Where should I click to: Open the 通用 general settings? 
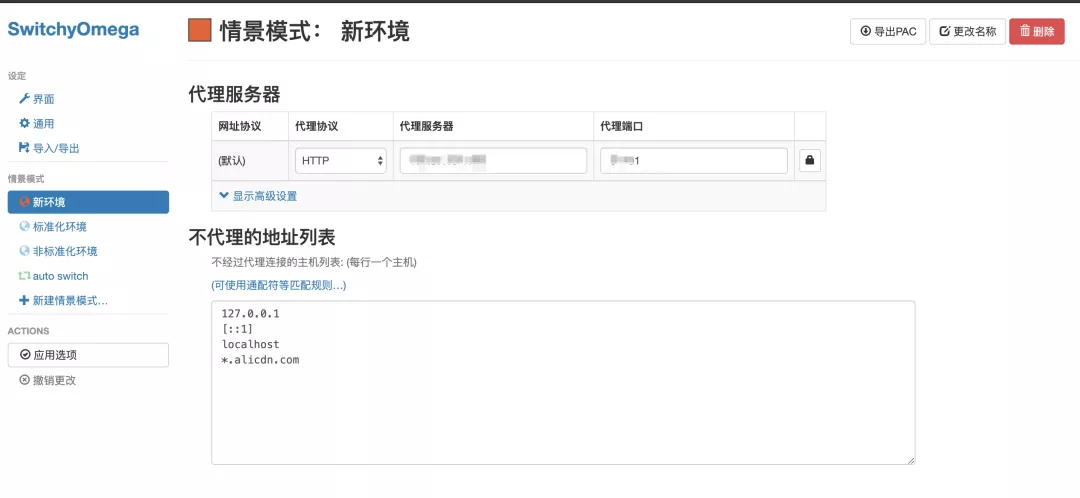point(37,124)
